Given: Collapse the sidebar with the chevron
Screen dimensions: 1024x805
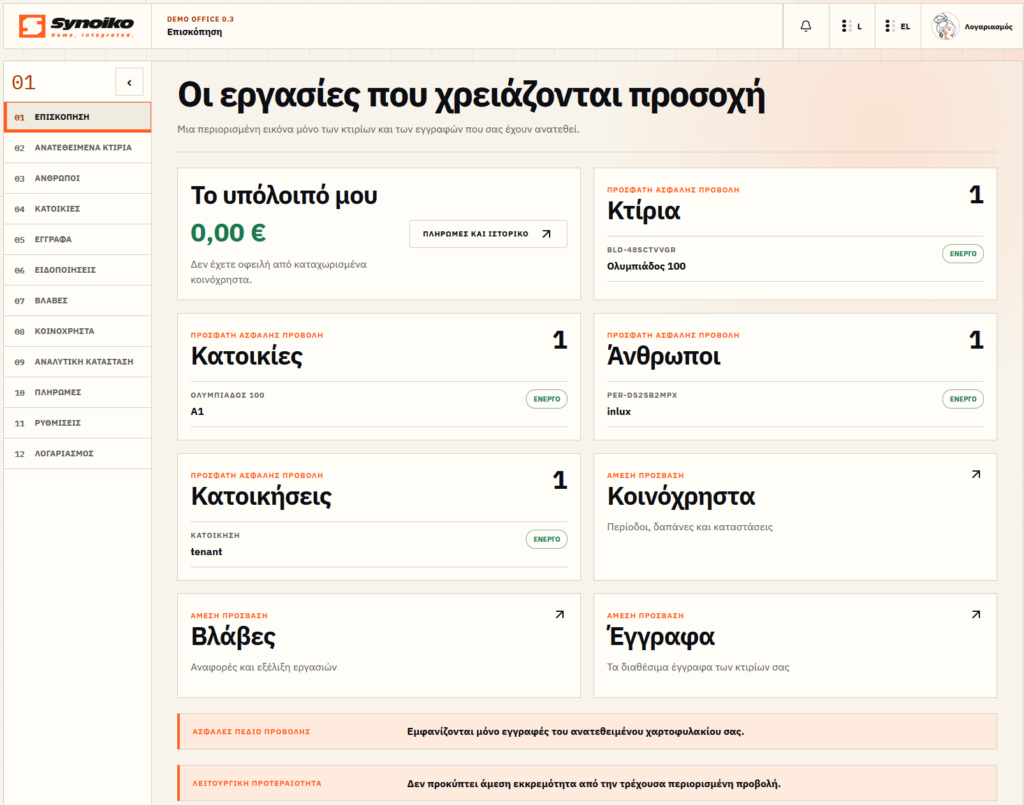Looking at the screenshot, I should [x=129, y=82].
